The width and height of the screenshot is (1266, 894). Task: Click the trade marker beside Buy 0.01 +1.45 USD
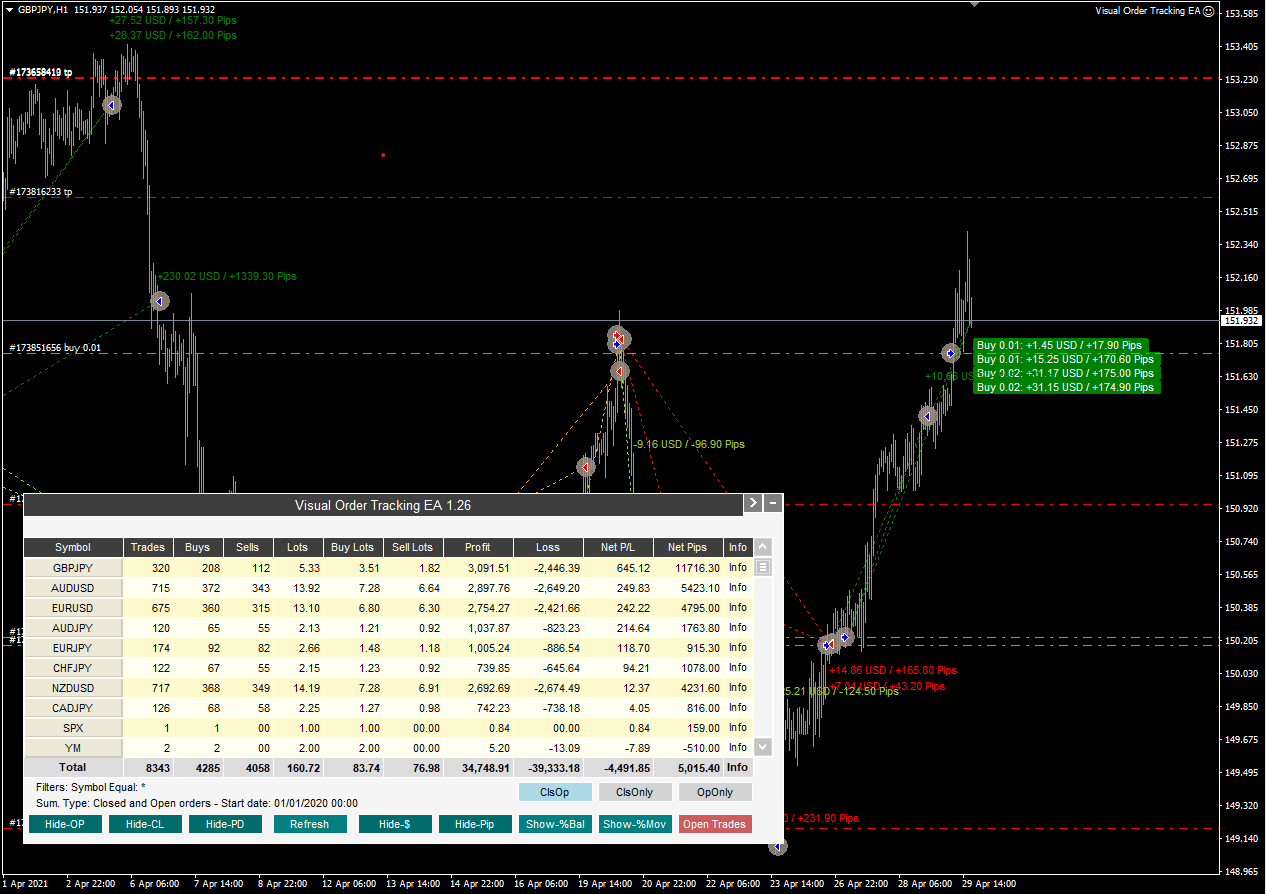tap(951, 353)
